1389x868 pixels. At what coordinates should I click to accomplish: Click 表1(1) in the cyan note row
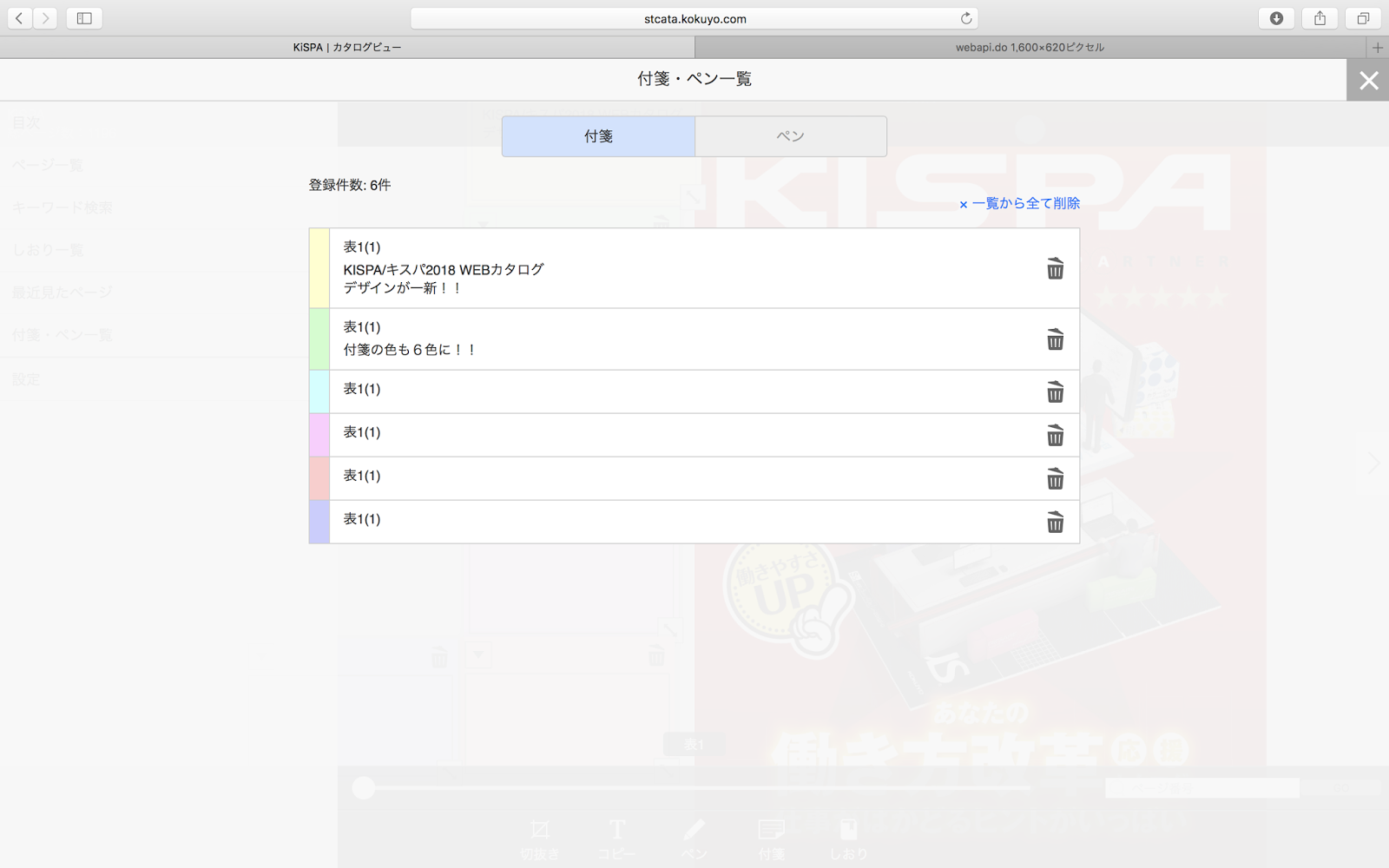coord(362,389)
